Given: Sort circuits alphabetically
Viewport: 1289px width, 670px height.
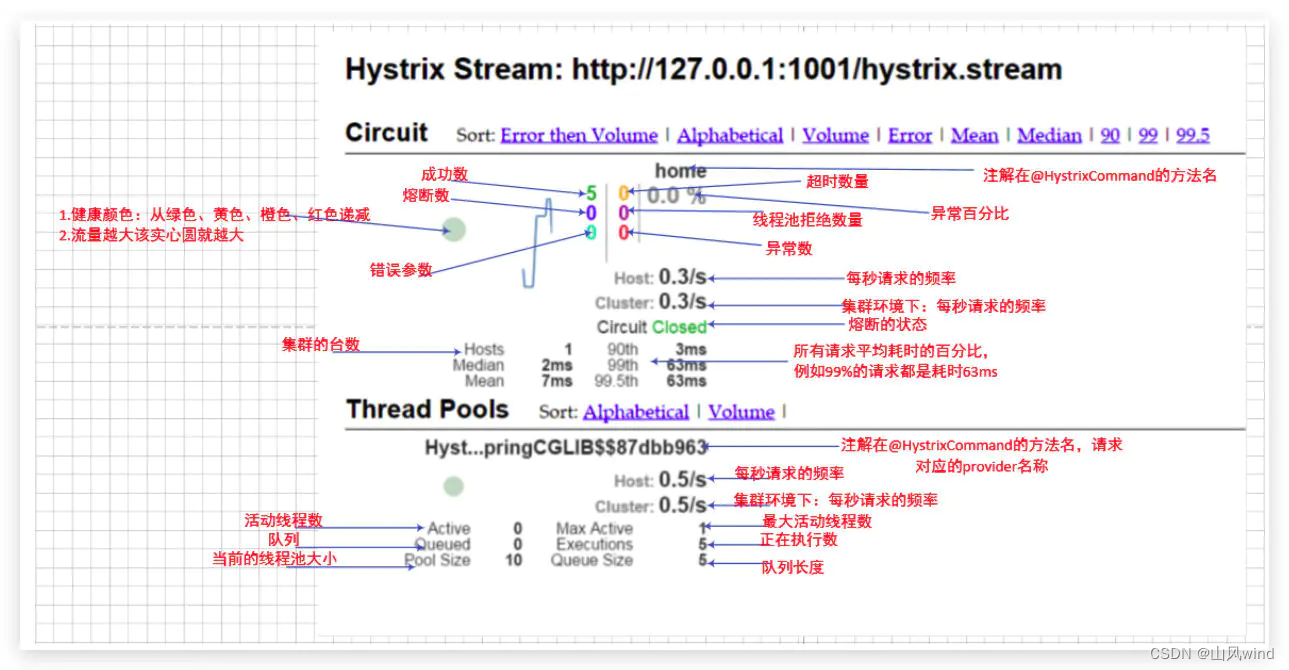Looking at the screenshot, I should tap(730, 135).
